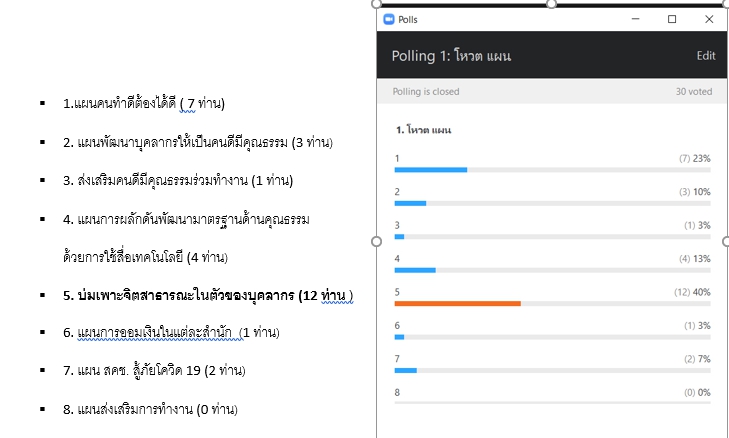
Task: Click the Polling 1 title text
Action: click(451, 56)
